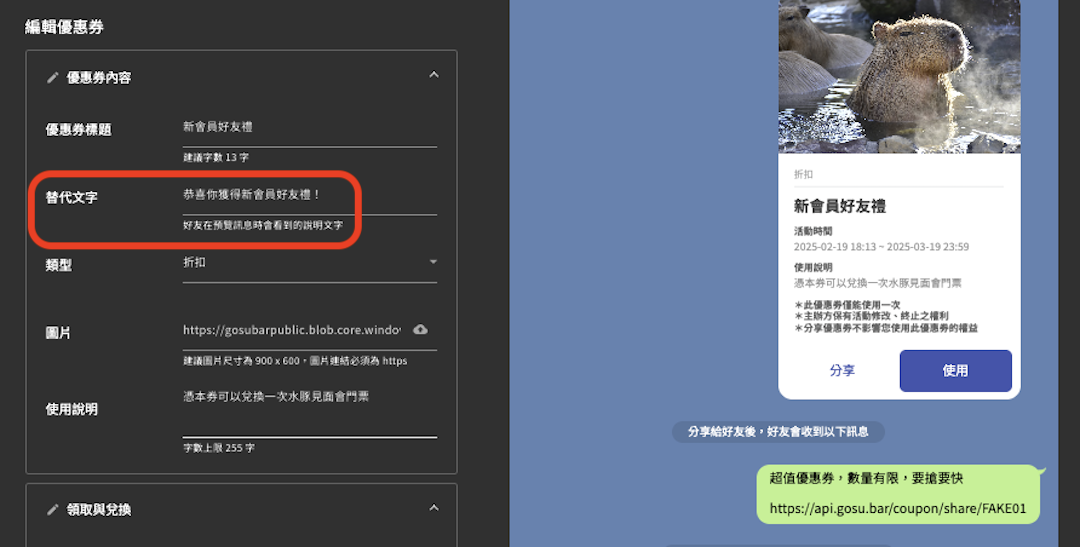
Task: Click the 替代文字 label
Action: pyautogui.click(x=72, y=198)
